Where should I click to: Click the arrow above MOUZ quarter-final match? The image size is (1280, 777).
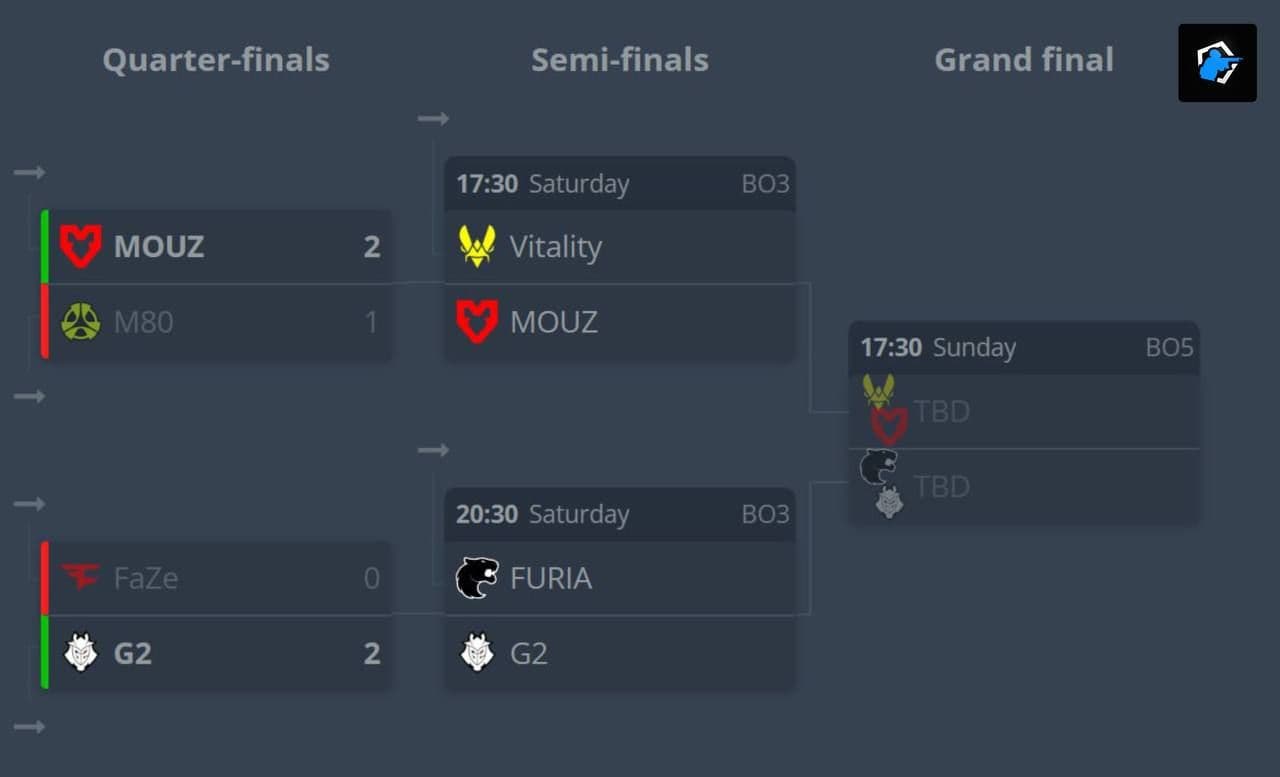[x=29, y=173]
